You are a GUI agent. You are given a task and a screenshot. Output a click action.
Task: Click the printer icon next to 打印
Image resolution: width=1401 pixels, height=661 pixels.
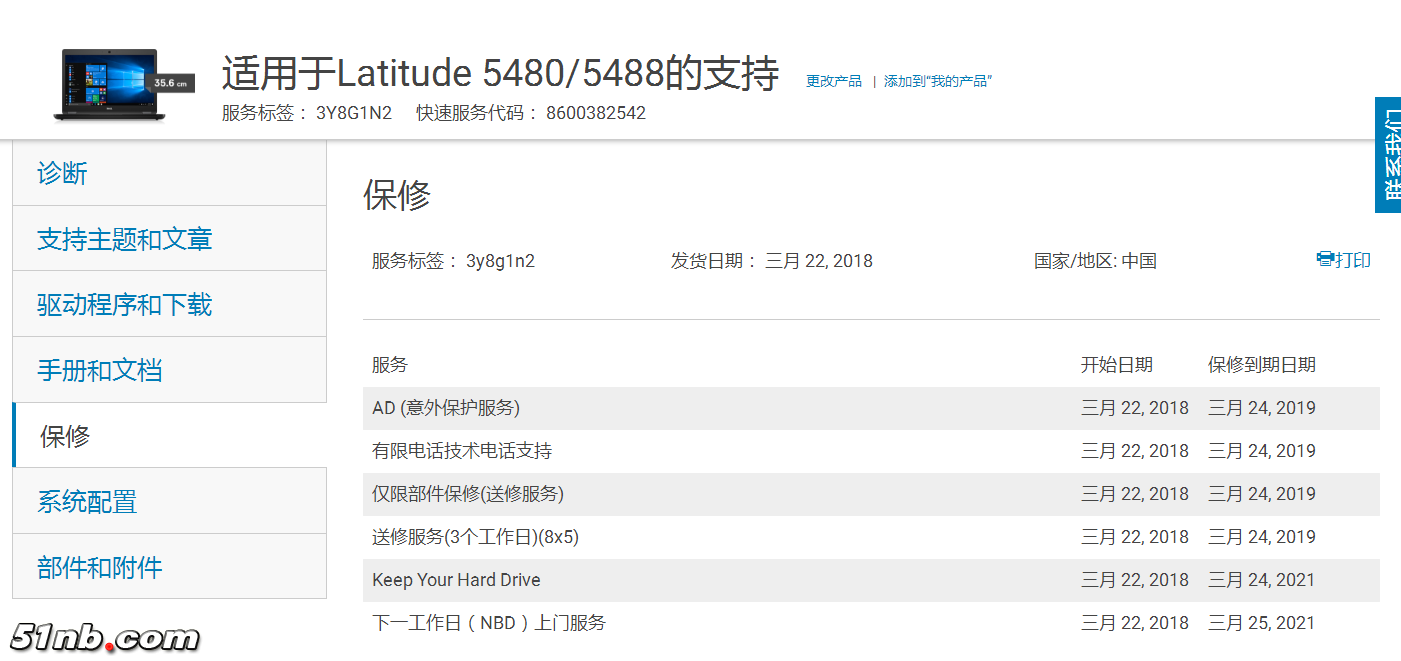coord(1325,259)
